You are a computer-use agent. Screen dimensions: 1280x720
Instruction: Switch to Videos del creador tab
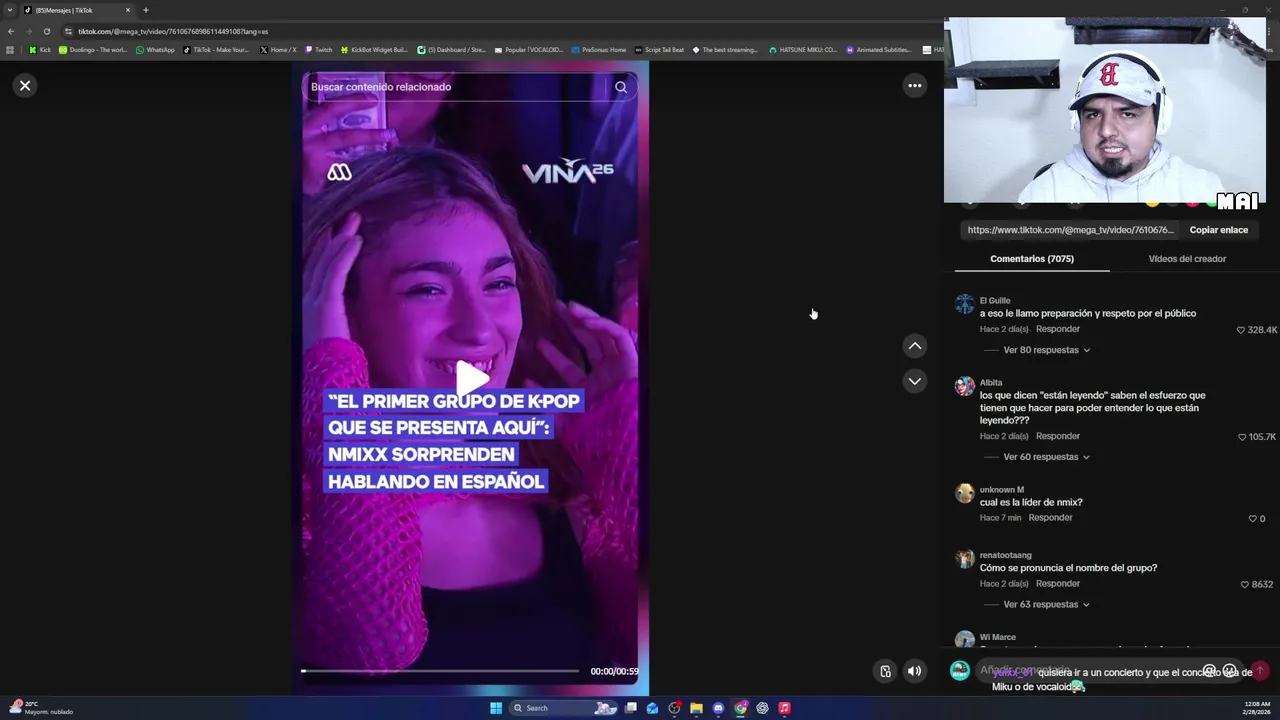click(1187, 259)
